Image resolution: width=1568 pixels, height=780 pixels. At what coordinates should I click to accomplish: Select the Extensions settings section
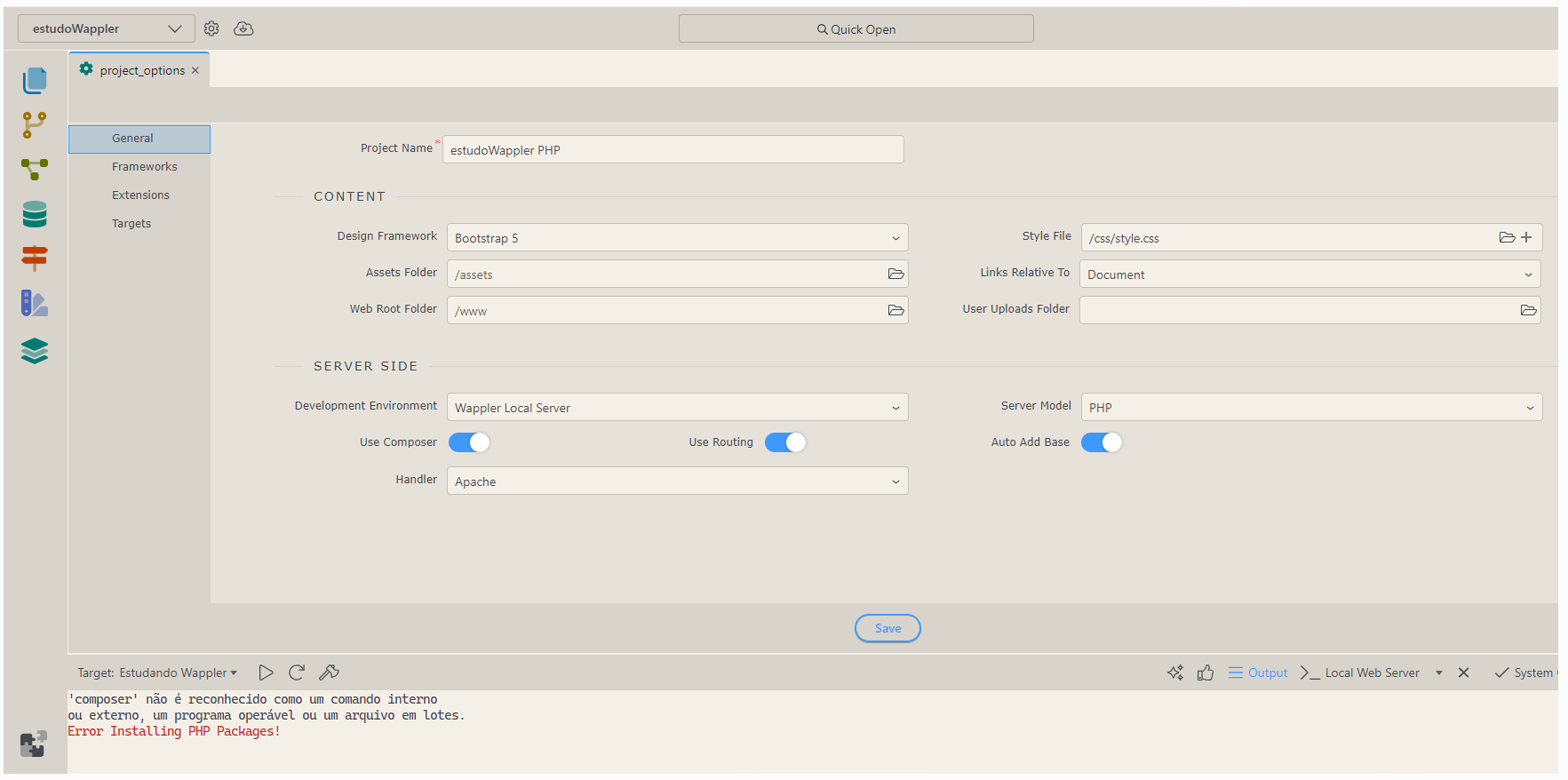pos(139,195)
